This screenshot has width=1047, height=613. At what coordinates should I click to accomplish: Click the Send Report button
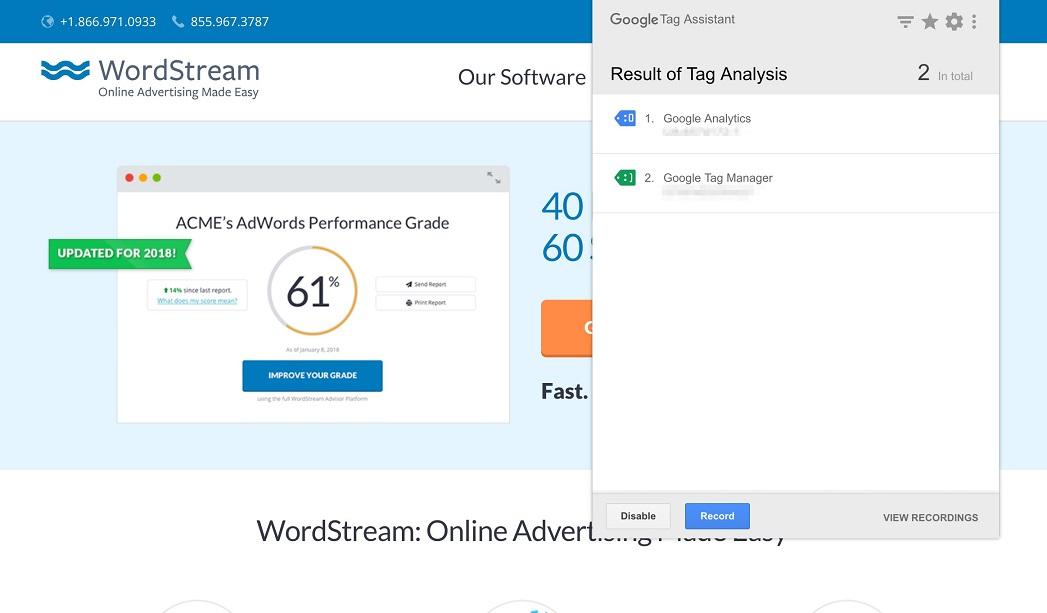point(425,284)
